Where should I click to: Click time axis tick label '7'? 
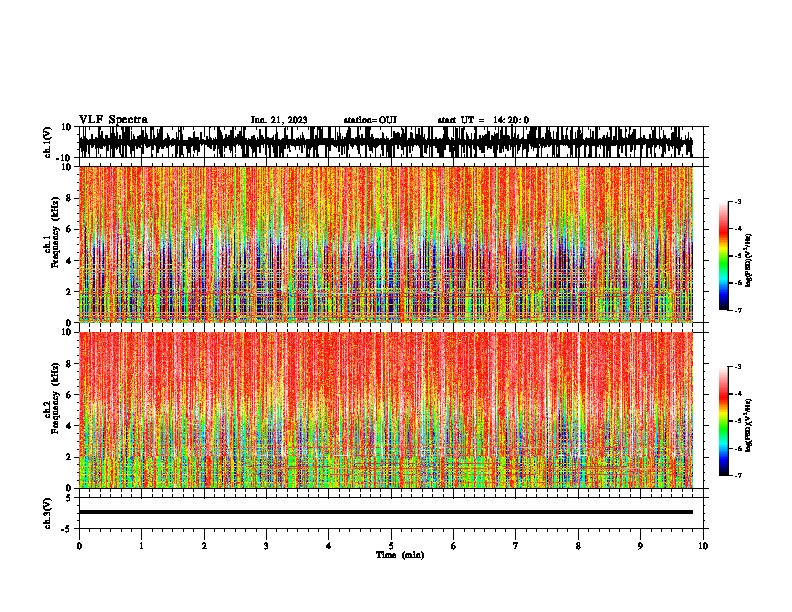pos(516,546)
